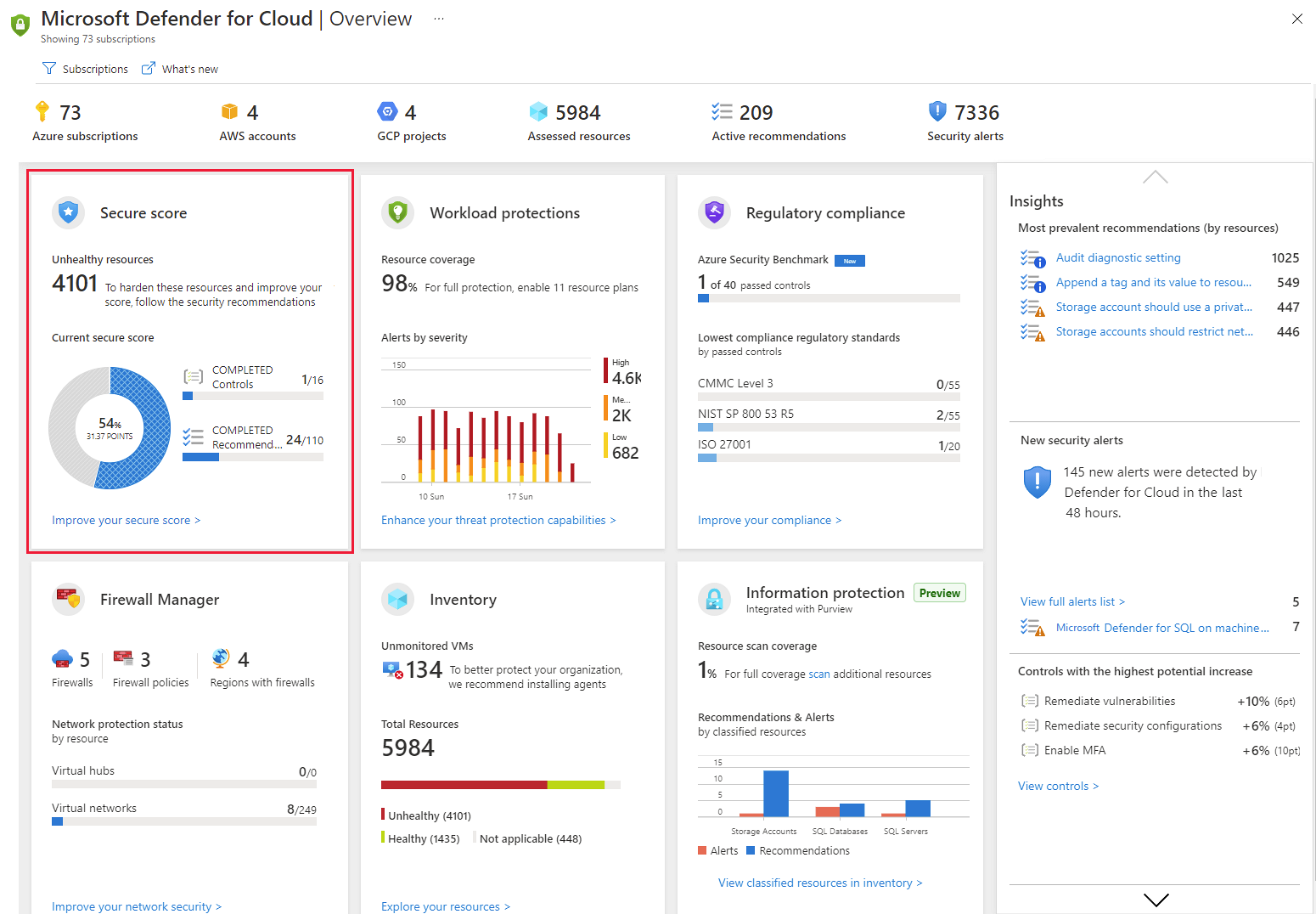Click the Secure score shield icon
The image size is (1316, 914).
68,213
